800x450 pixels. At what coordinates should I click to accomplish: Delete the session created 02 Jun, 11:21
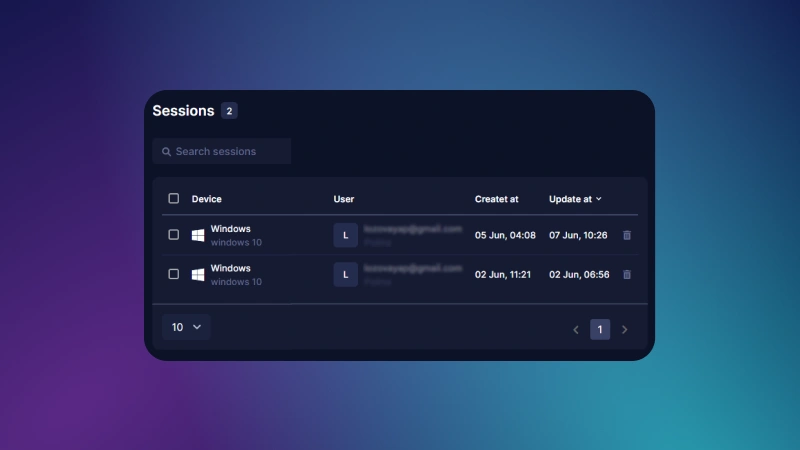pyautogui.click(x=627, y=274)
